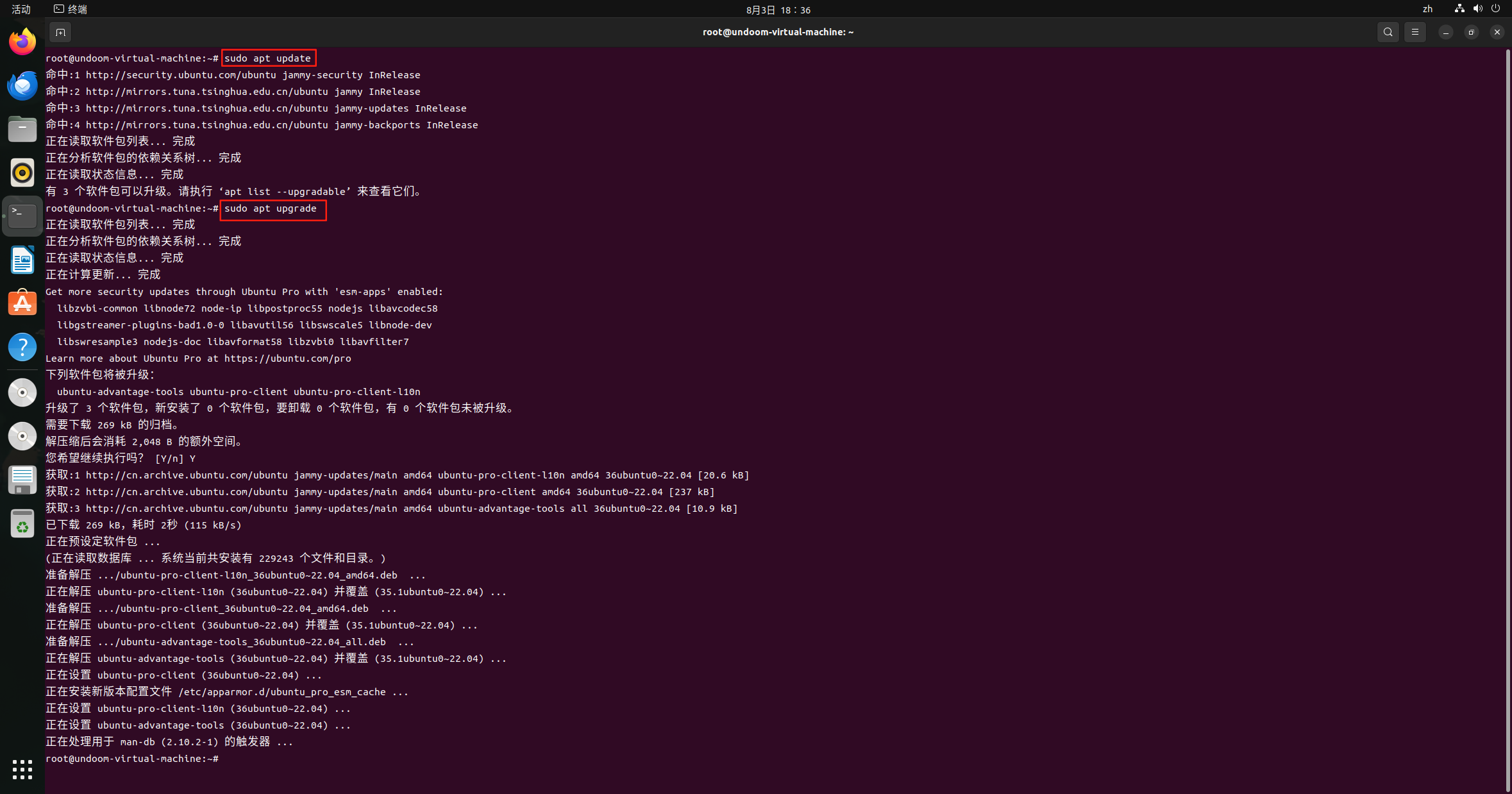This screenshot has width=1512, height=794.
Task: Open Thunderbird mail from dock
Action: coord(22,86)
